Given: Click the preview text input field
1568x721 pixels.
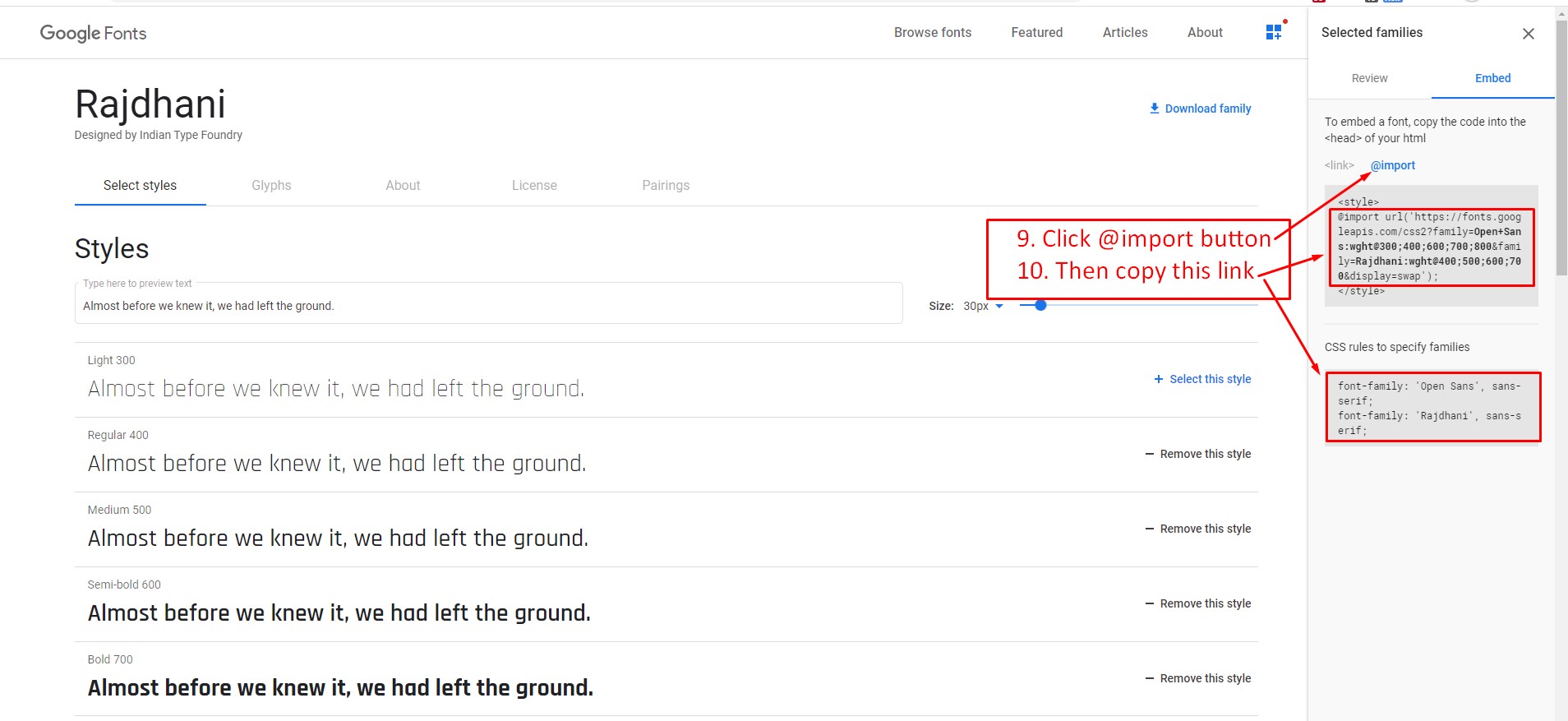Looking at the screenshot, I should (x=488, y=303).
